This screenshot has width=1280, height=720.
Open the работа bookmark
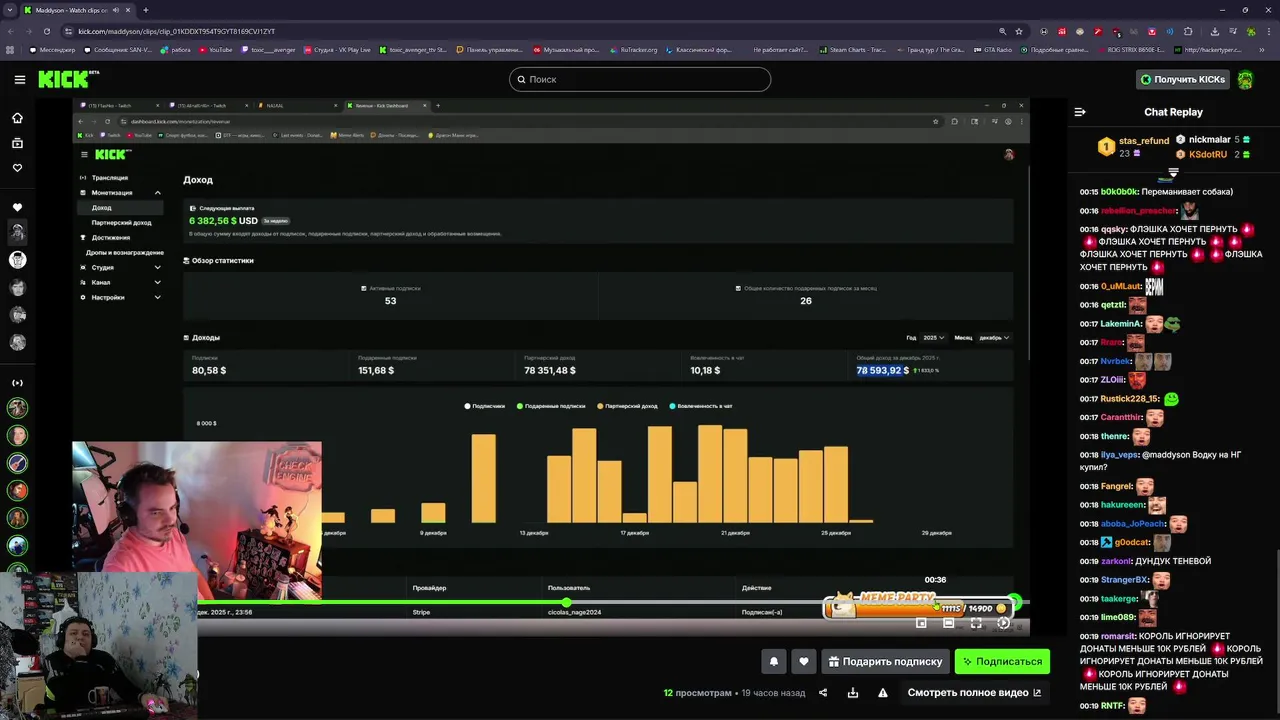coord(175,49)
